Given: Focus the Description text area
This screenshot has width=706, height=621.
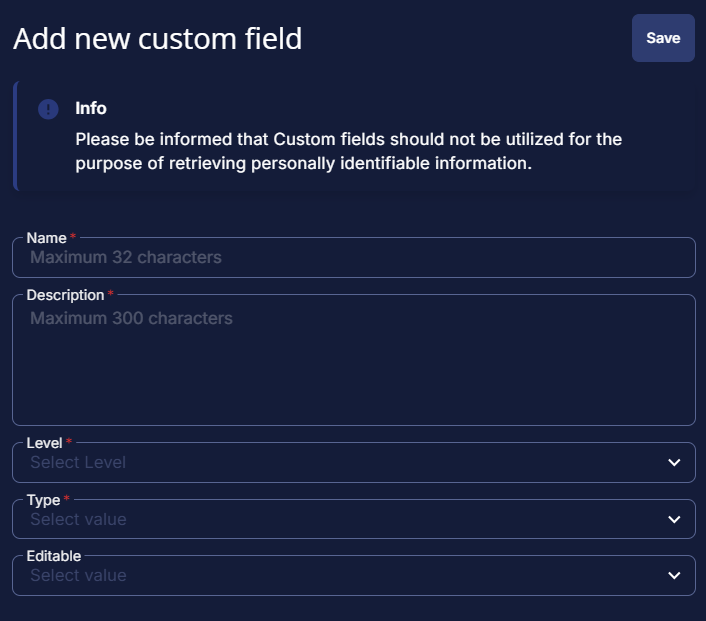Looking at the screenshot, I should click(x=353, y=360).
